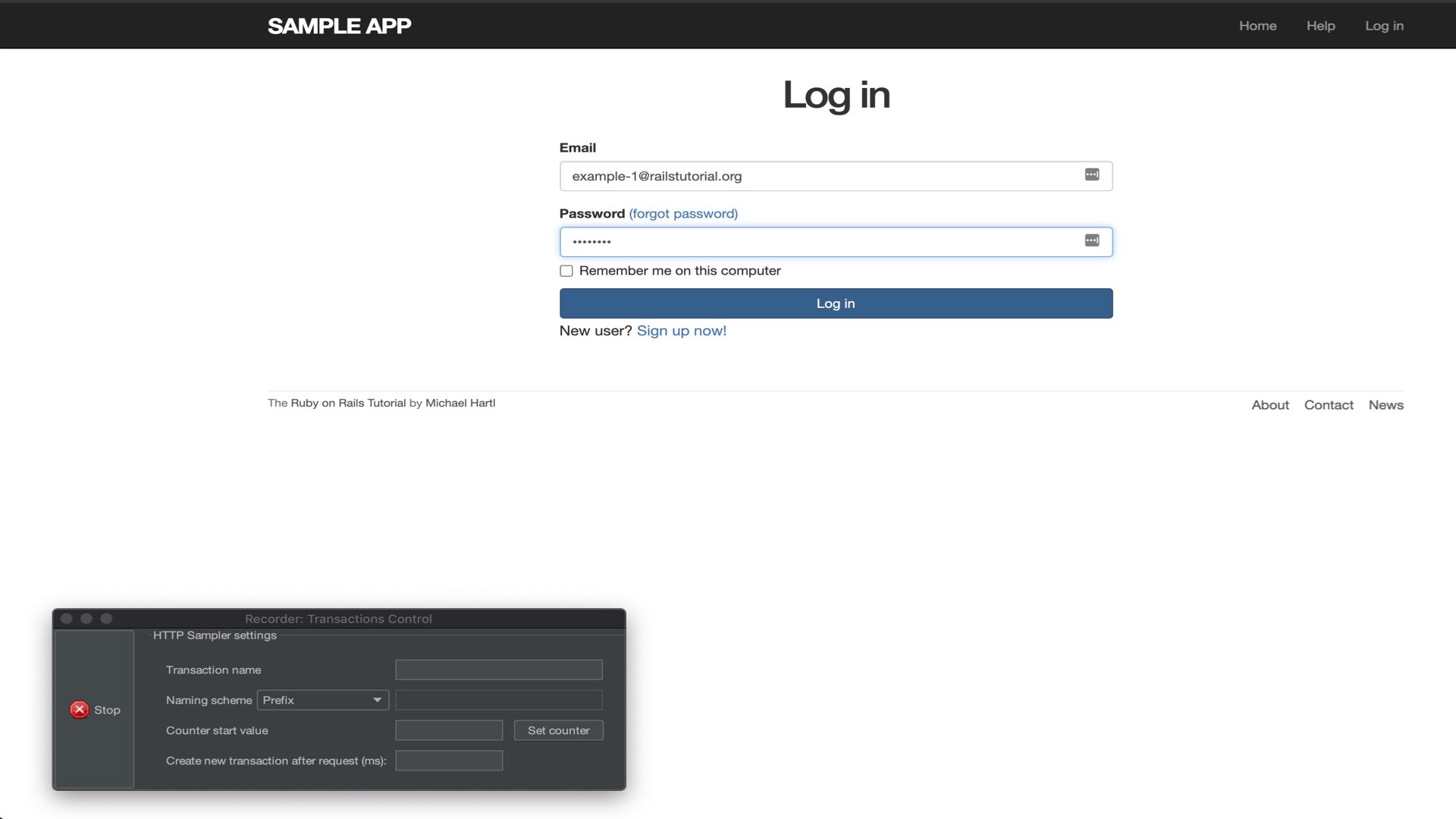The width and height of the screenshot is (1456, 819).
Task: Focus the Counter start value field
Action: coord(448,730)
